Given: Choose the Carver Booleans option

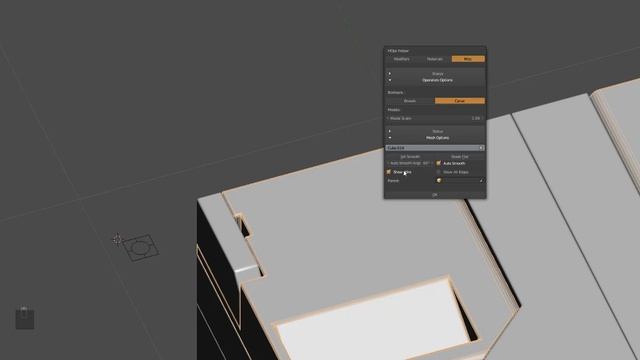Looking at the screenshot, I should point(460,101).
